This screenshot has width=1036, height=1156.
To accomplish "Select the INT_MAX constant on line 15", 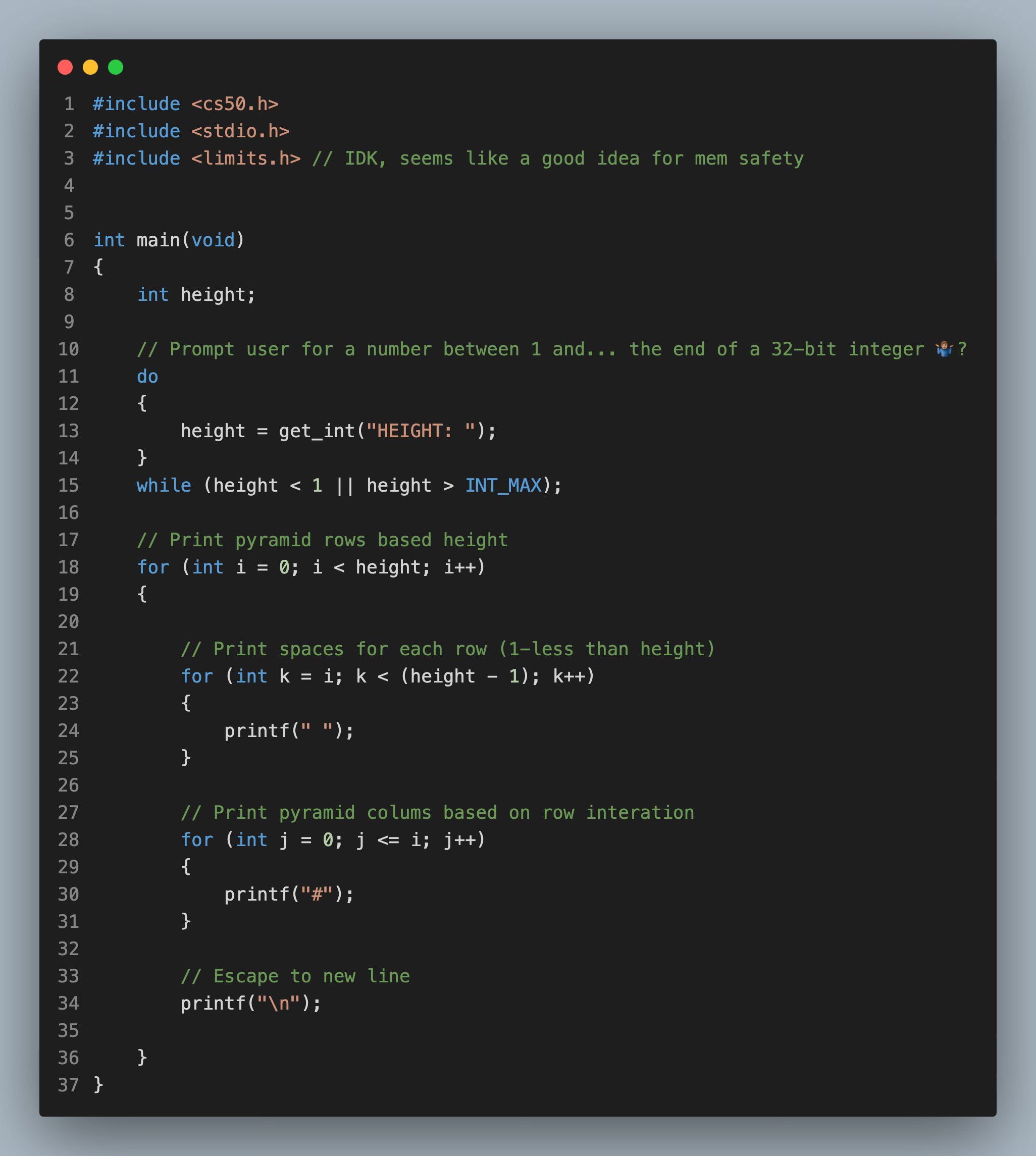I will (x=503, y=486).
